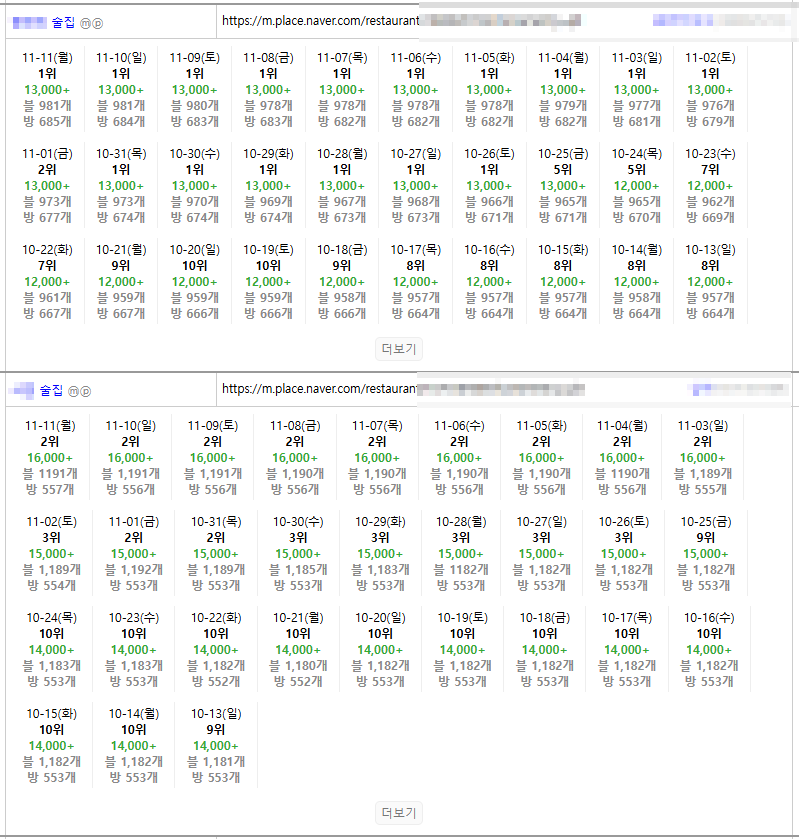799x839 pixels.
Task: Click the circled m icon in second header
Action: coord(73,389)
